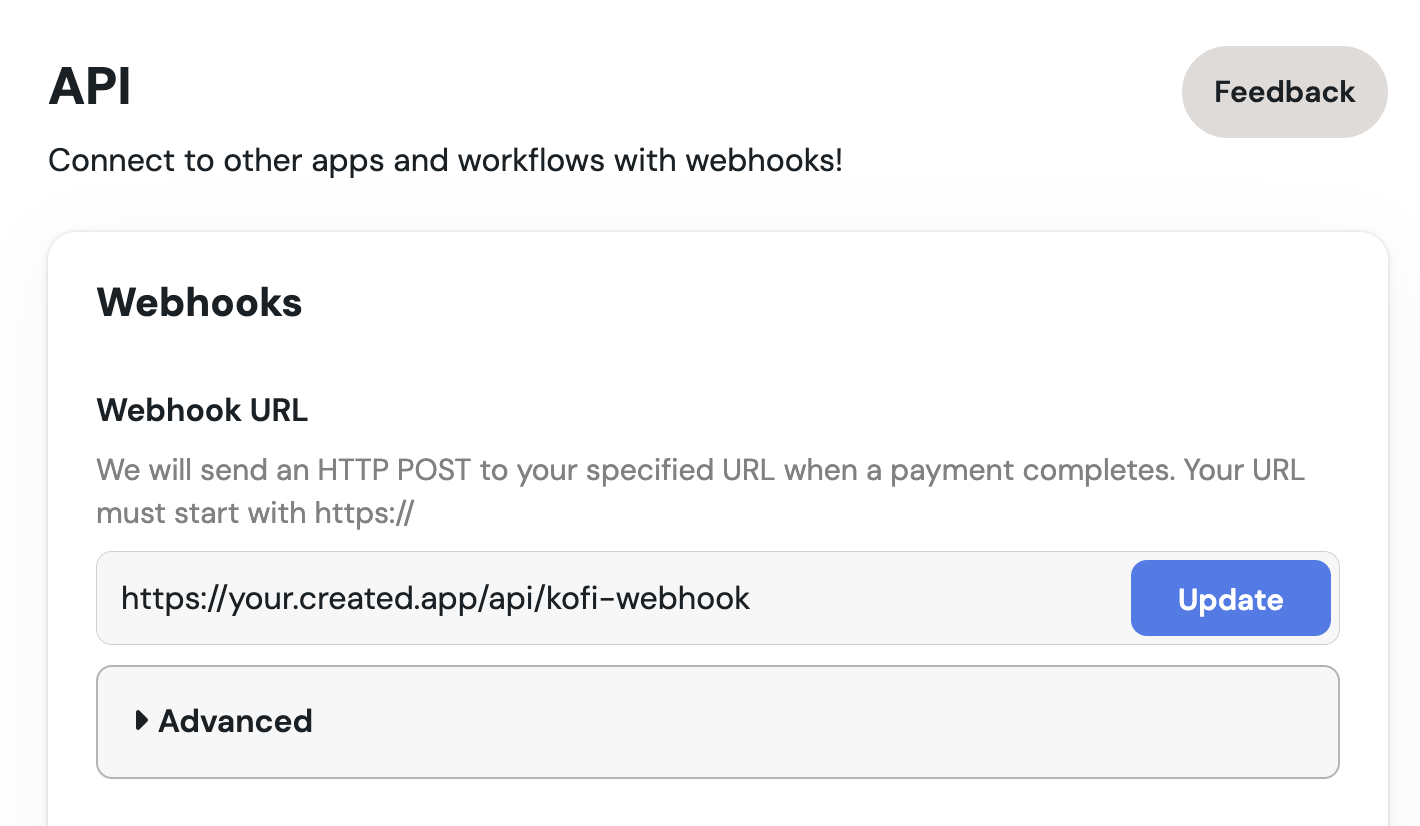Click the word 'webhooks!' in the subtitle
Screen dimensions: 1420x826
coord(764,160)
